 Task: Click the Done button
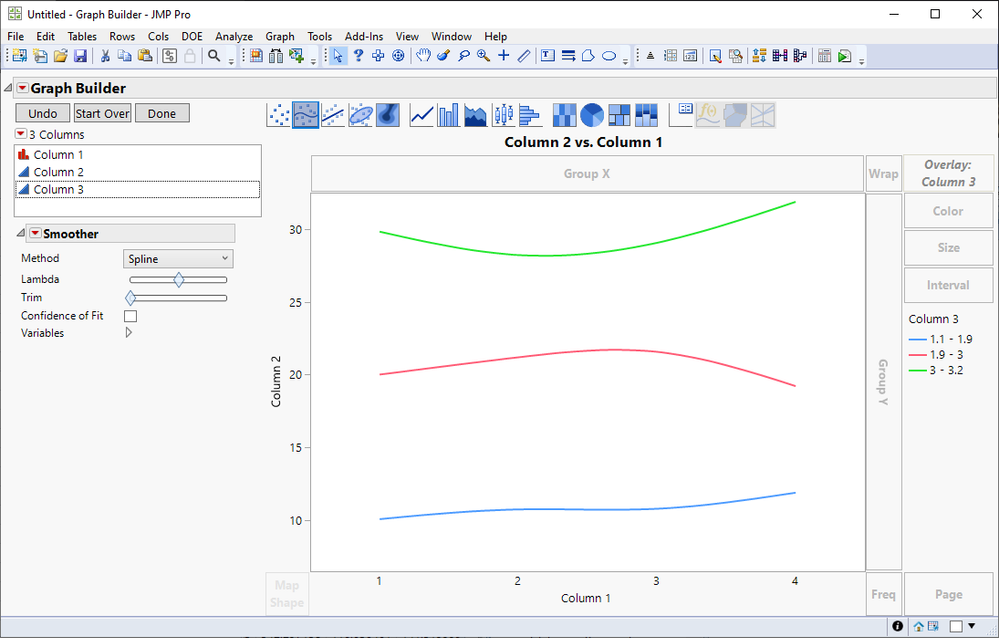[162, 112]
